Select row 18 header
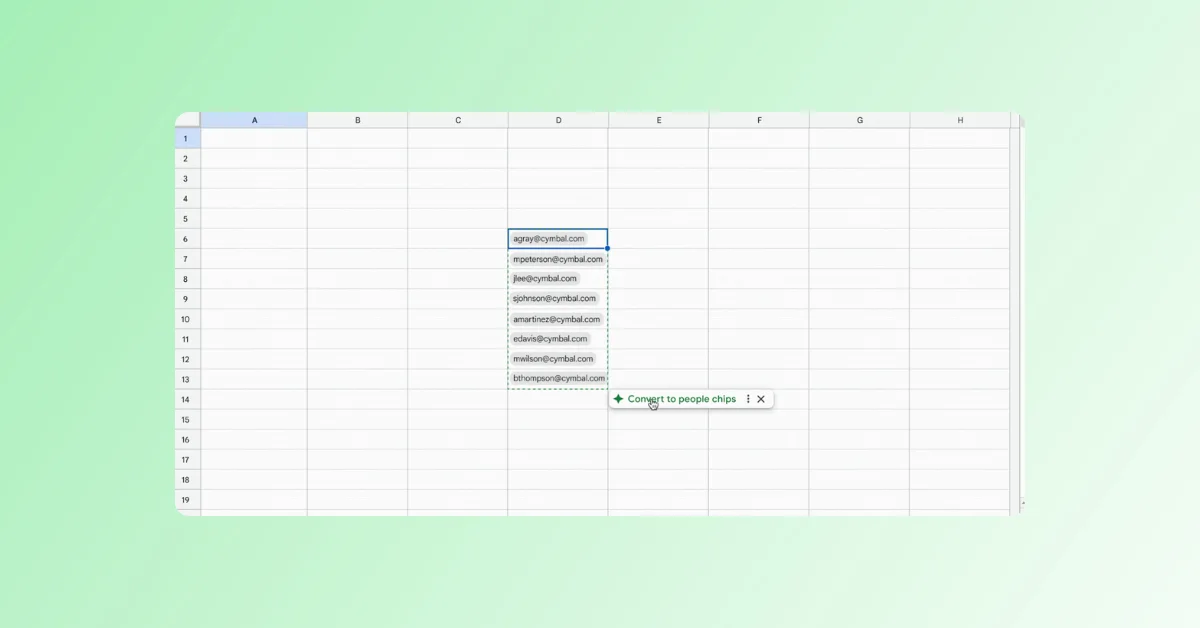The image size is (1200, 628). click(188, 479)
